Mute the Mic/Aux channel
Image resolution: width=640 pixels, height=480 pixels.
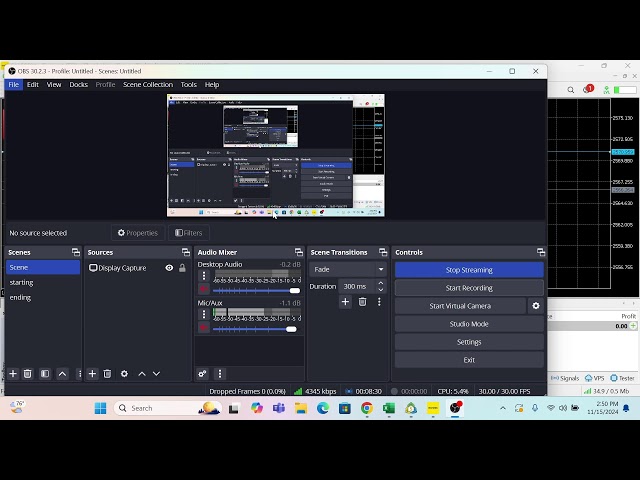click(x=204, y=328)
